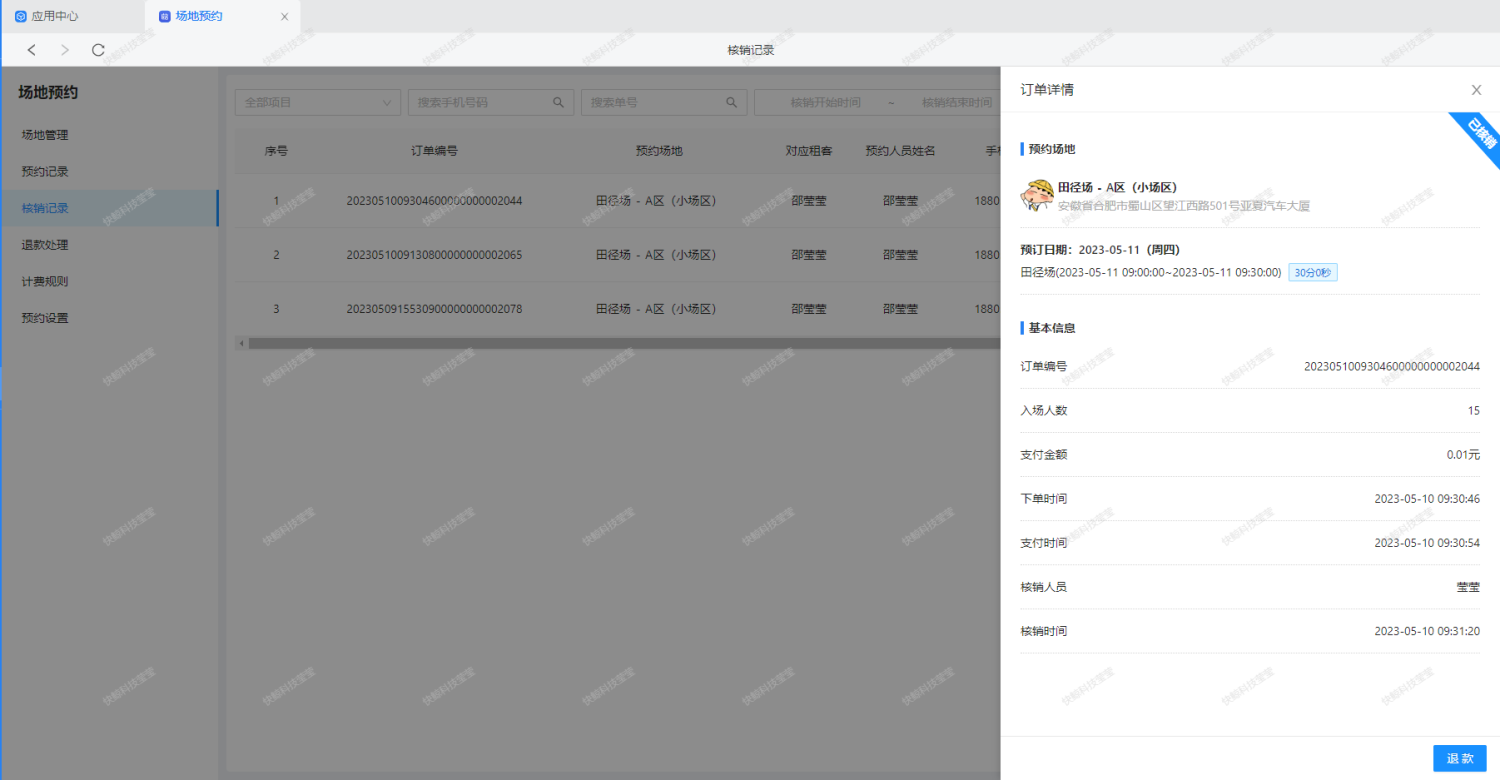
Task: Click order number 202305091553090000000002078 in the table
Action: pos(434,309)
